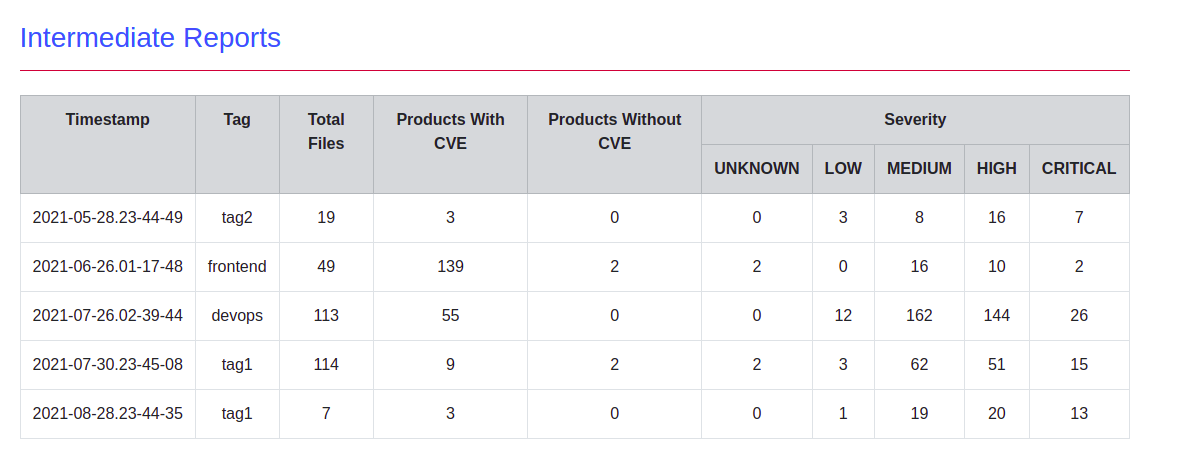This screenshot has height=464, width=1180.
Task: Click the Tag column header
Action: [237, 144]
